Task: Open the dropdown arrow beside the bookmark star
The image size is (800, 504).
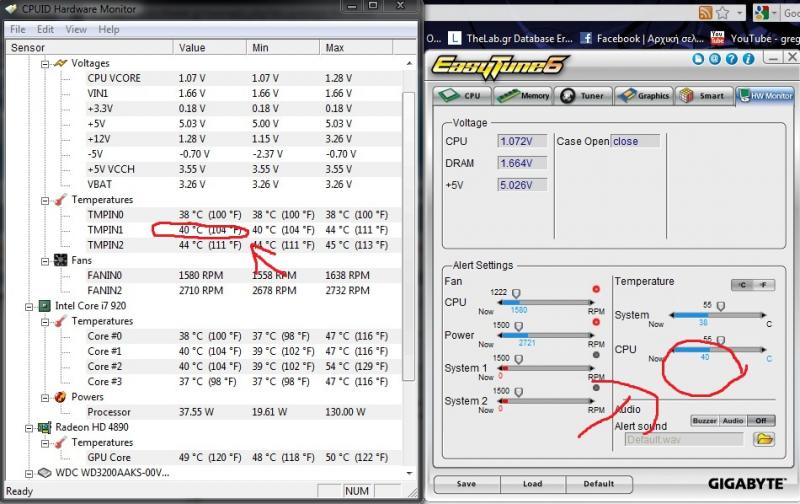Action: click(739, 13)
